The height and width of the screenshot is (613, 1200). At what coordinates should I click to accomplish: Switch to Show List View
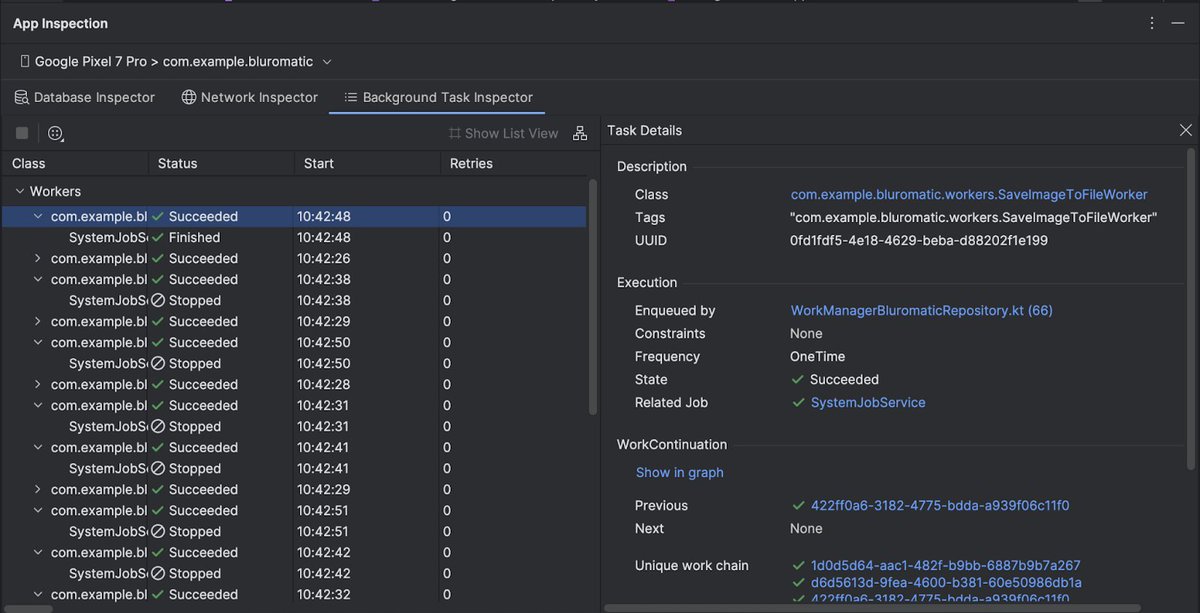click(510, 131)
